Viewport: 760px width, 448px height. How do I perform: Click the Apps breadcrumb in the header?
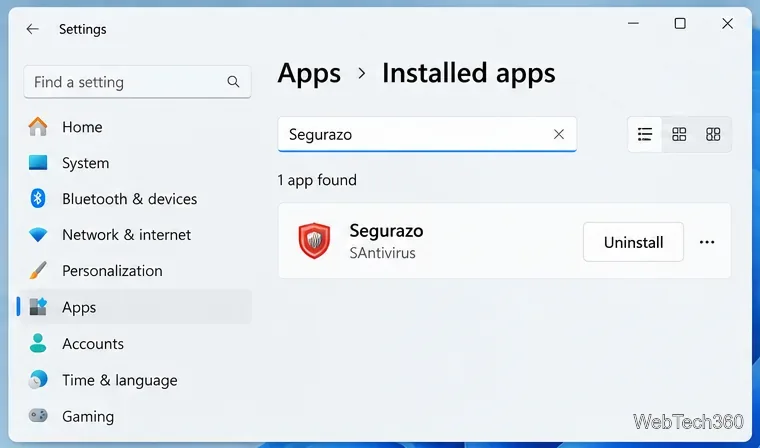(x=309, y=73)
